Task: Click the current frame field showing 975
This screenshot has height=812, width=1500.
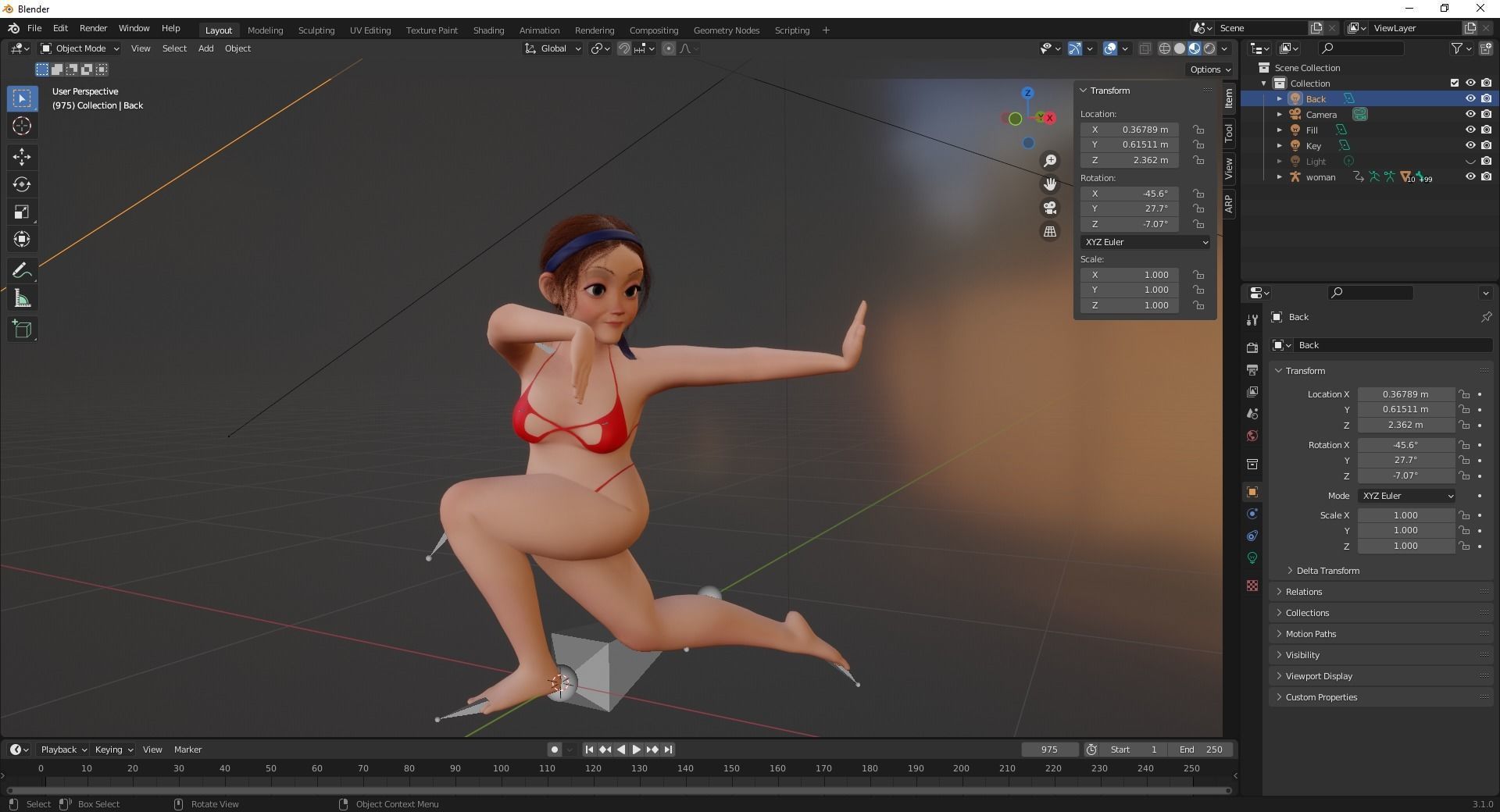Action: [1049, 750]
